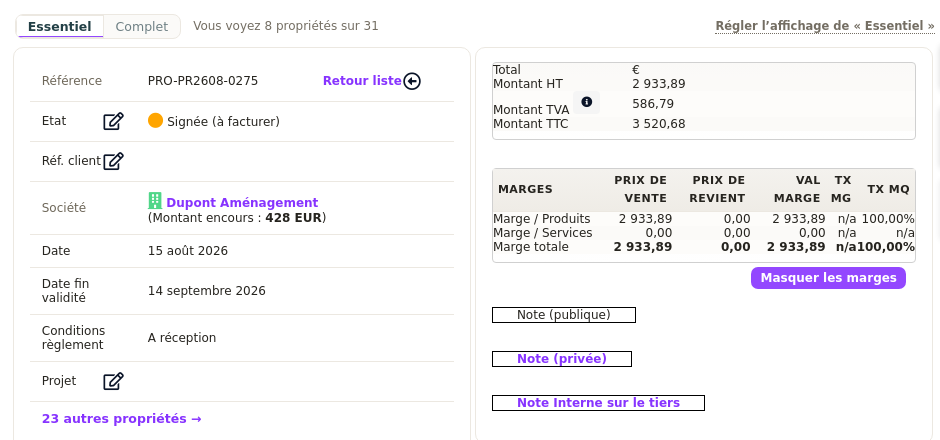
Task: Expand Note Interne sur le tiers
Action: 598,403
